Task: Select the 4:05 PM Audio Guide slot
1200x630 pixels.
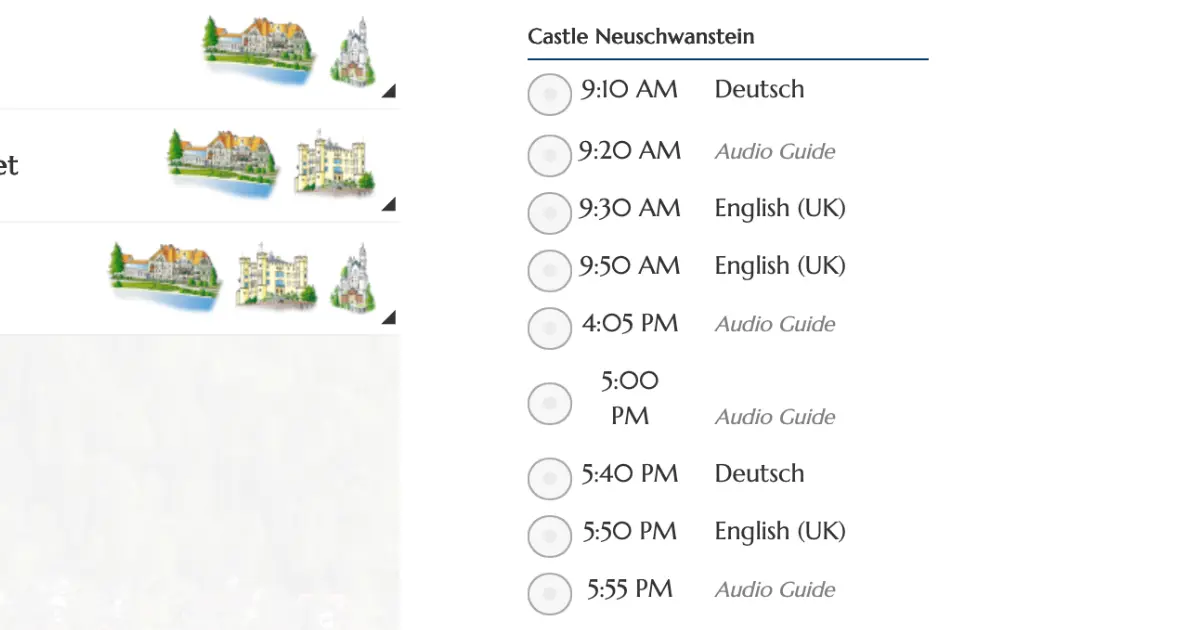Action: pos(549,327)
